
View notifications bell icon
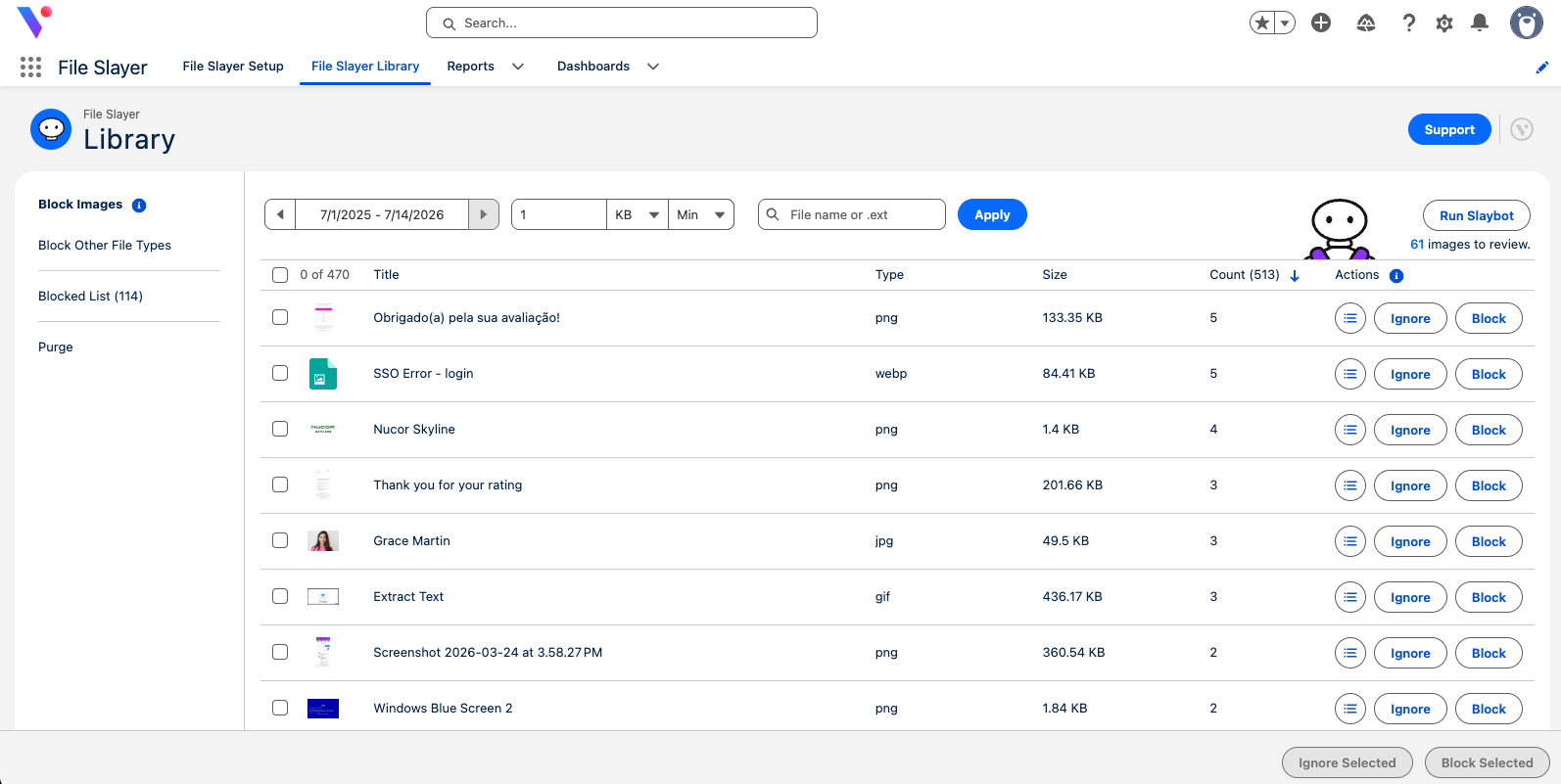point(1480,23)
